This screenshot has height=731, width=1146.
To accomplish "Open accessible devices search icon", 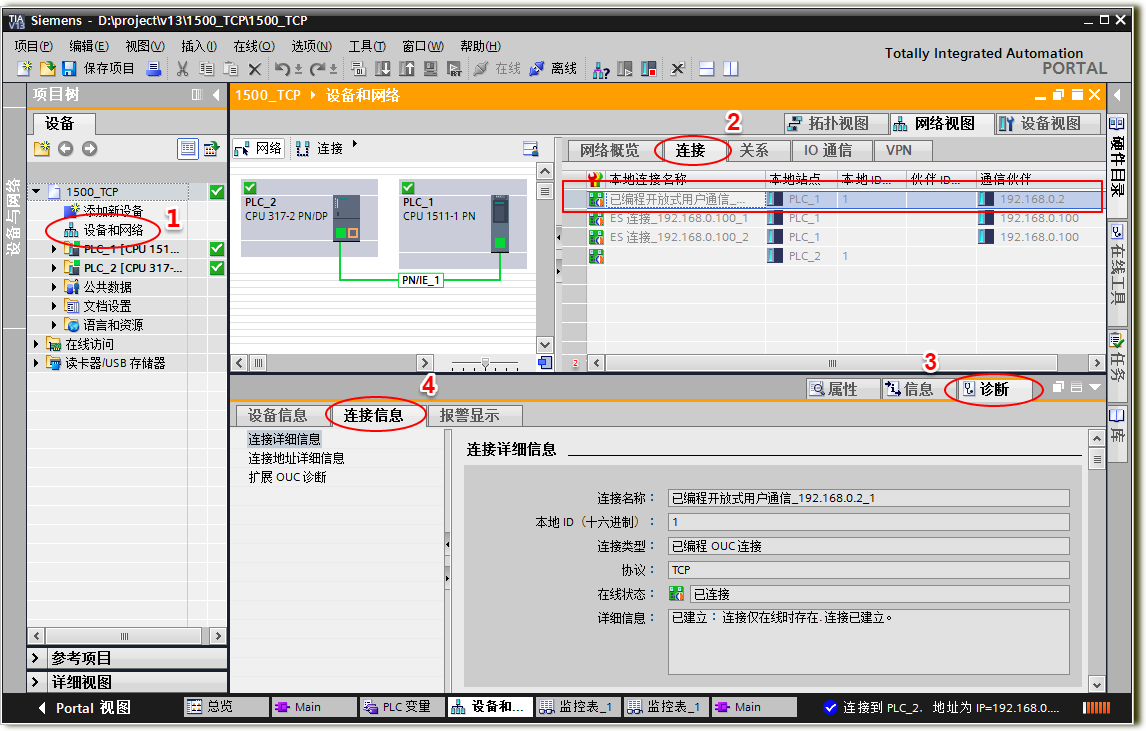I will coord(601,69).
